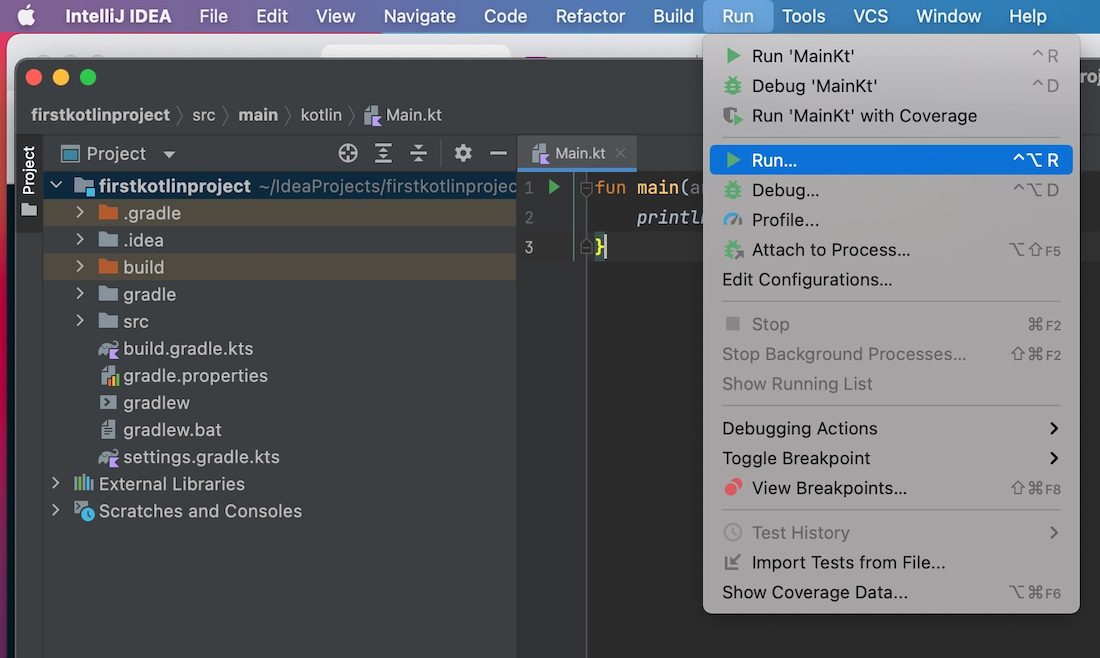The width and height of the screenshot is (1100, 658).
Task: Choose Debug... from the Run menu
Action: point(891,190)
